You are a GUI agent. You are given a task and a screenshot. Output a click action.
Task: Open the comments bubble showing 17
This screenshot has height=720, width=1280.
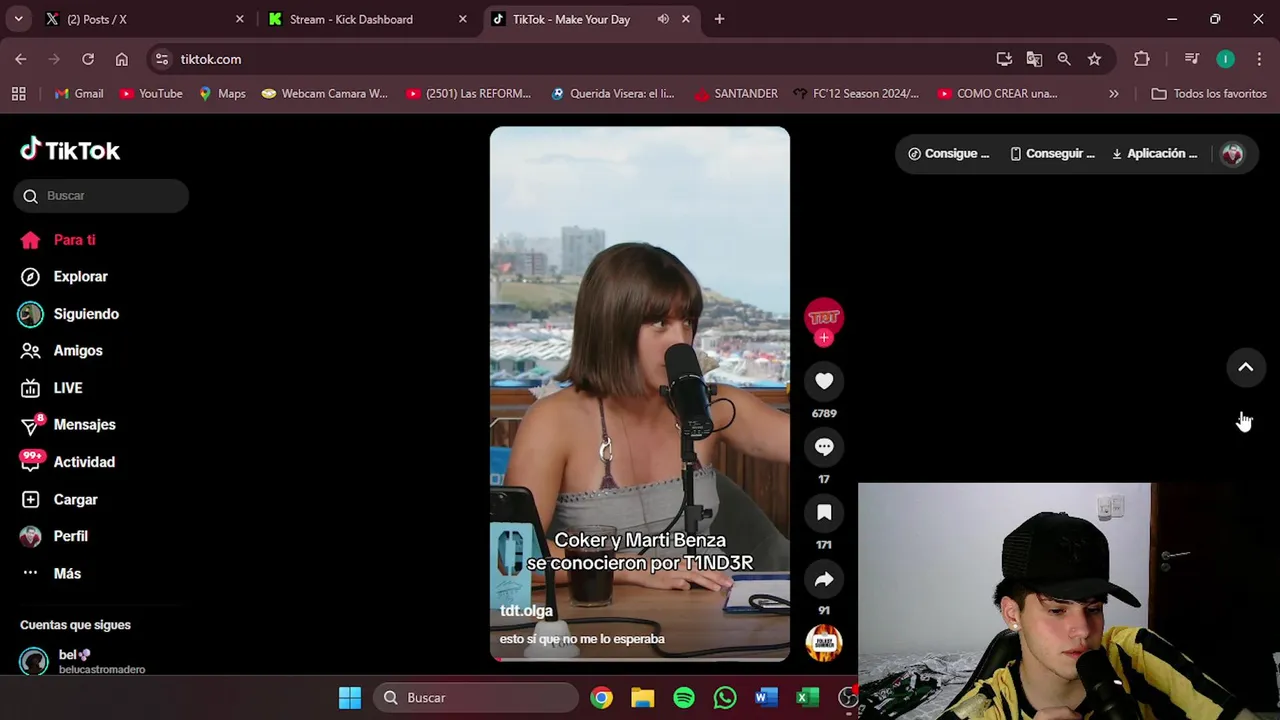(x=824, y=447)
